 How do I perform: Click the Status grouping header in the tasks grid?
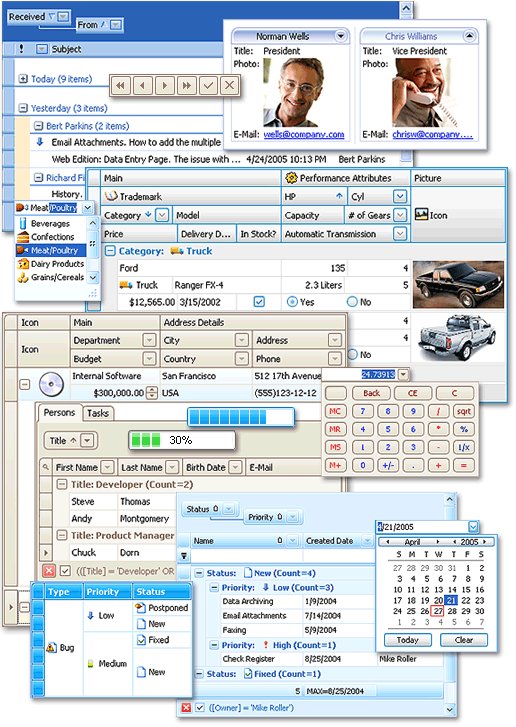tap(210, 509)
